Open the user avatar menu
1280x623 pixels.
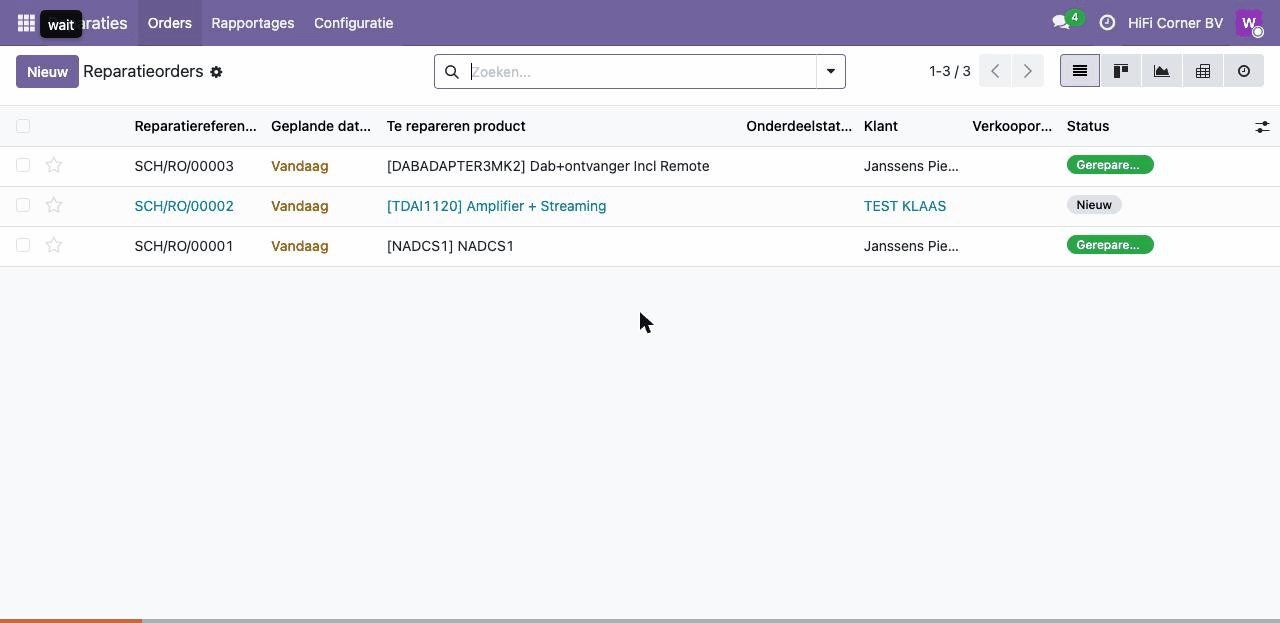[x=1249, y=23]
